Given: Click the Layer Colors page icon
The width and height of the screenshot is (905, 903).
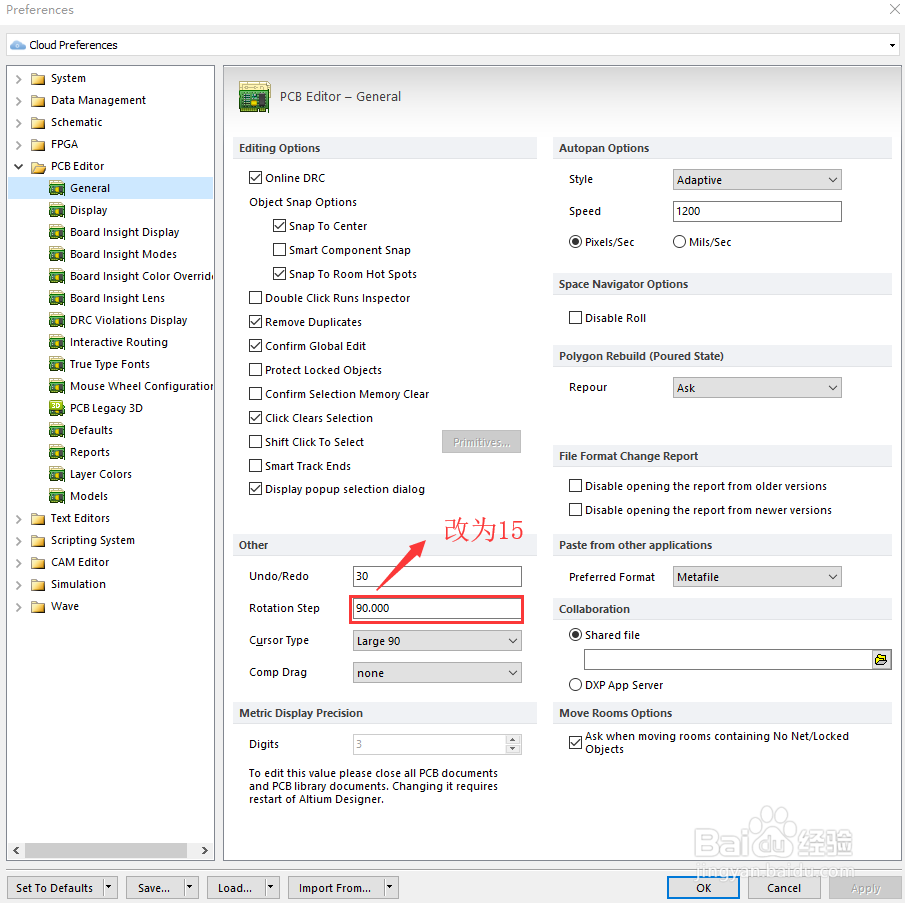Looking at the screenshot, I should [57, 474].
